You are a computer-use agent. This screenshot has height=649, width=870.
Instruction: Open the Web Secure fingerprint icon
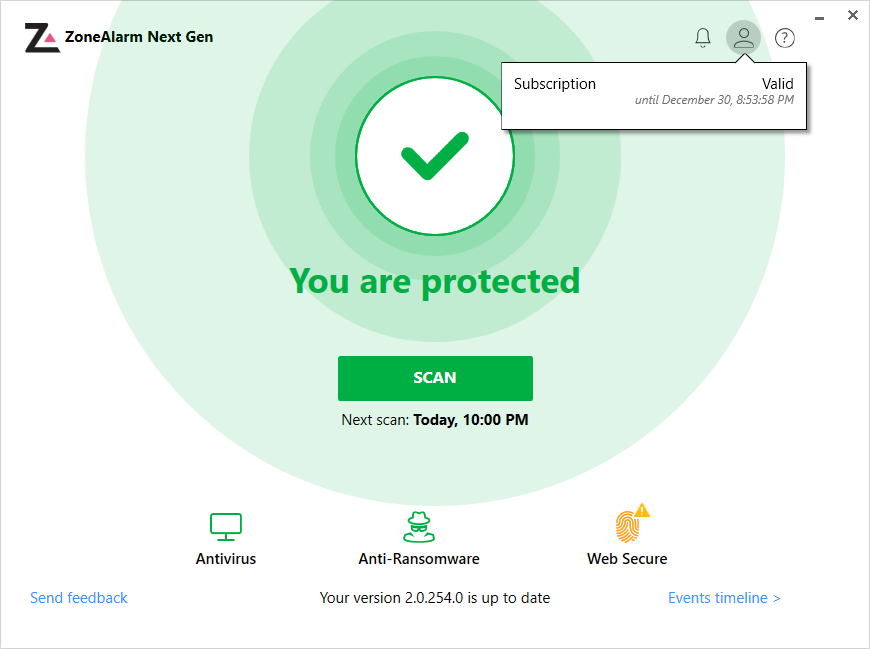[627, 527]
